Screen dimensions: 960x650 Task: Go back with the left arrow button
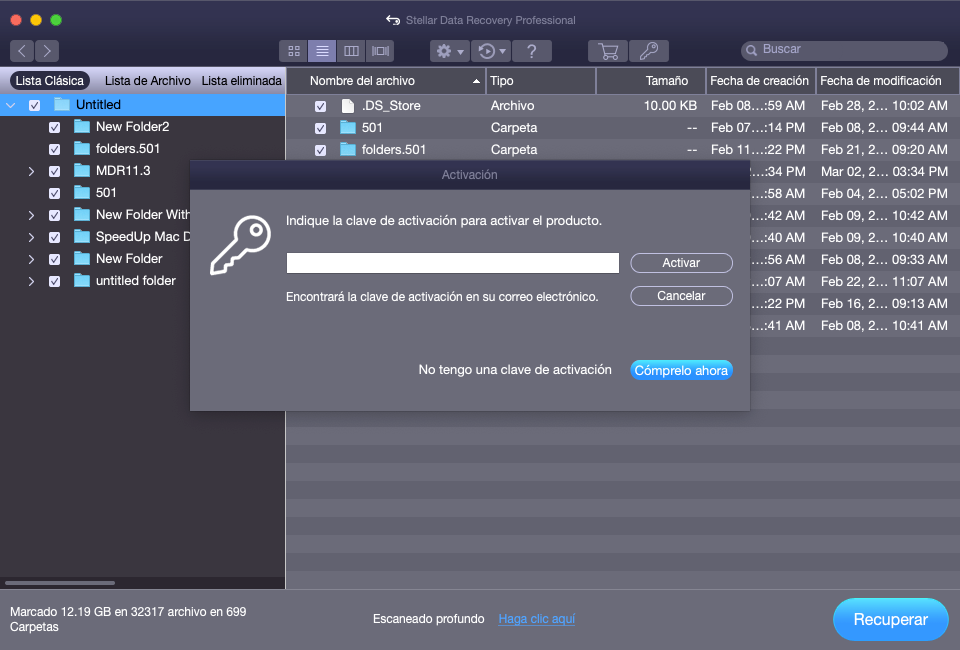click(22, 51)
